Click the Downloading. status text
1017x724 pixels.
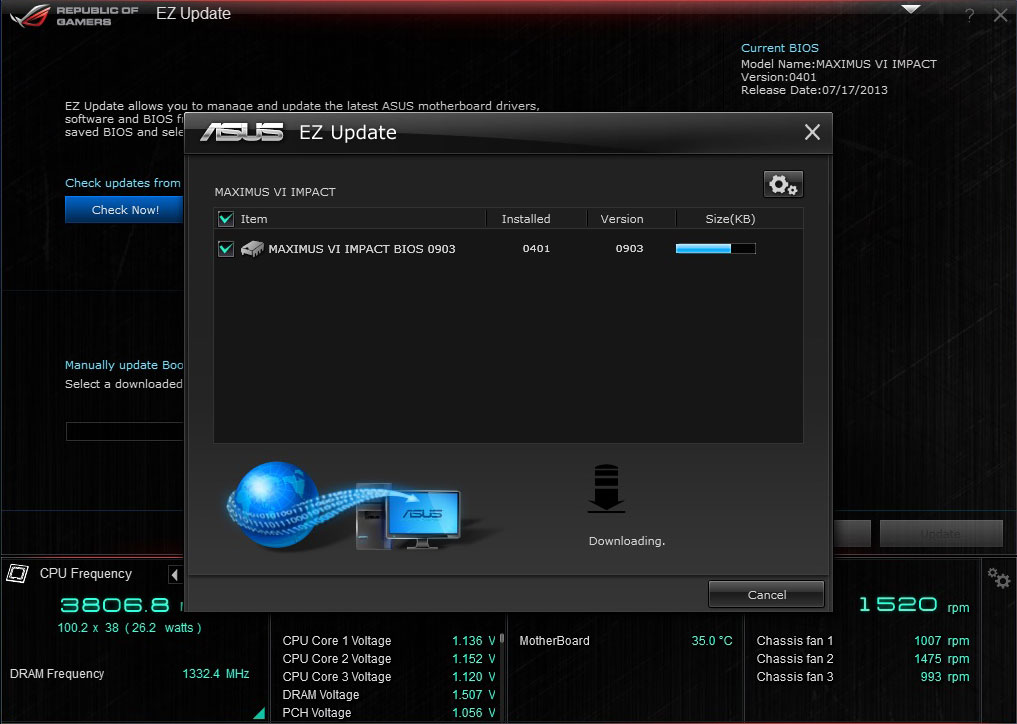[x=627, y=541]
